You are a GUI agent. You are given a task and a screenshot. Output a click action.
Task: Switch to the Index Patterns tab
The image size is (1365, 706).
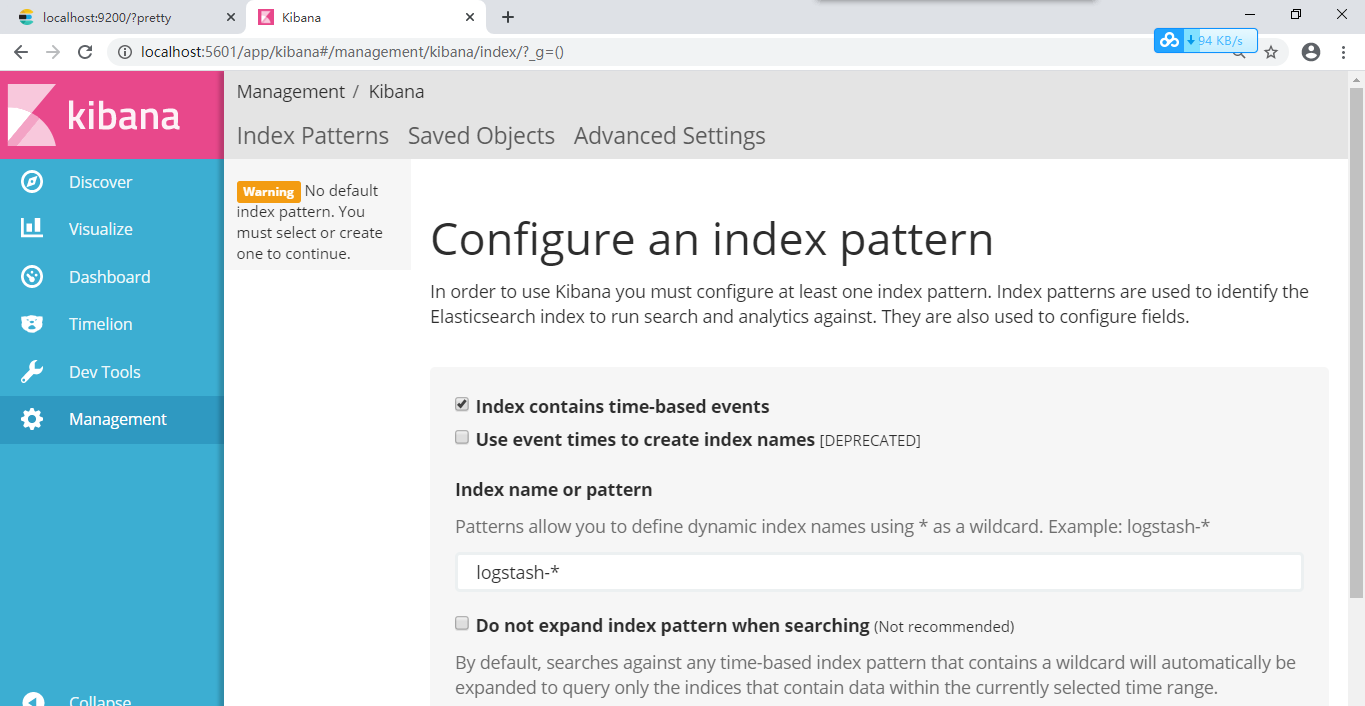313,136
